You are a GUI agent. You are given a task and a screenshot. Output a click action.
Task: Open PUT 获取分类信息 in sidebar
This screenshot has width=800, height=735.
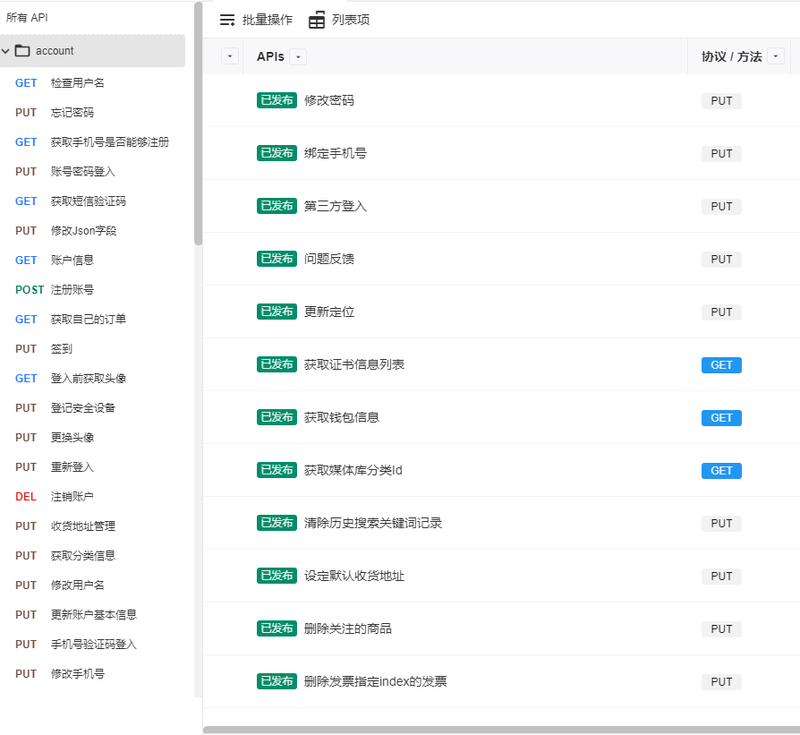(x=92, y=556)
